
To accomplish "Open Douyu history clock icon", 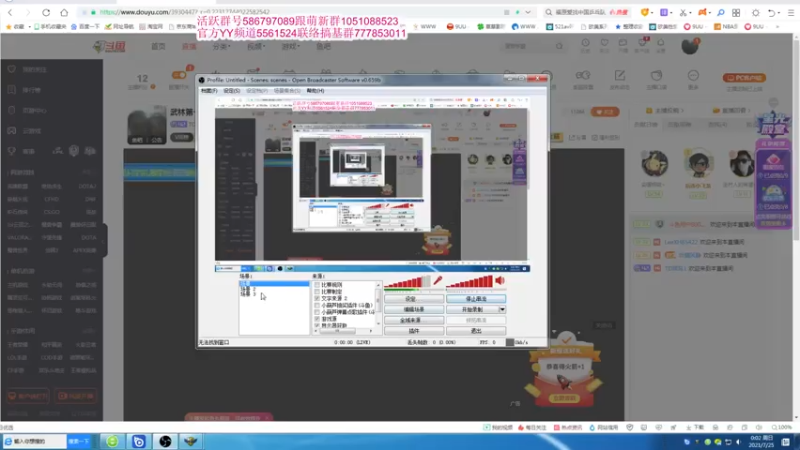I will 585,43.
